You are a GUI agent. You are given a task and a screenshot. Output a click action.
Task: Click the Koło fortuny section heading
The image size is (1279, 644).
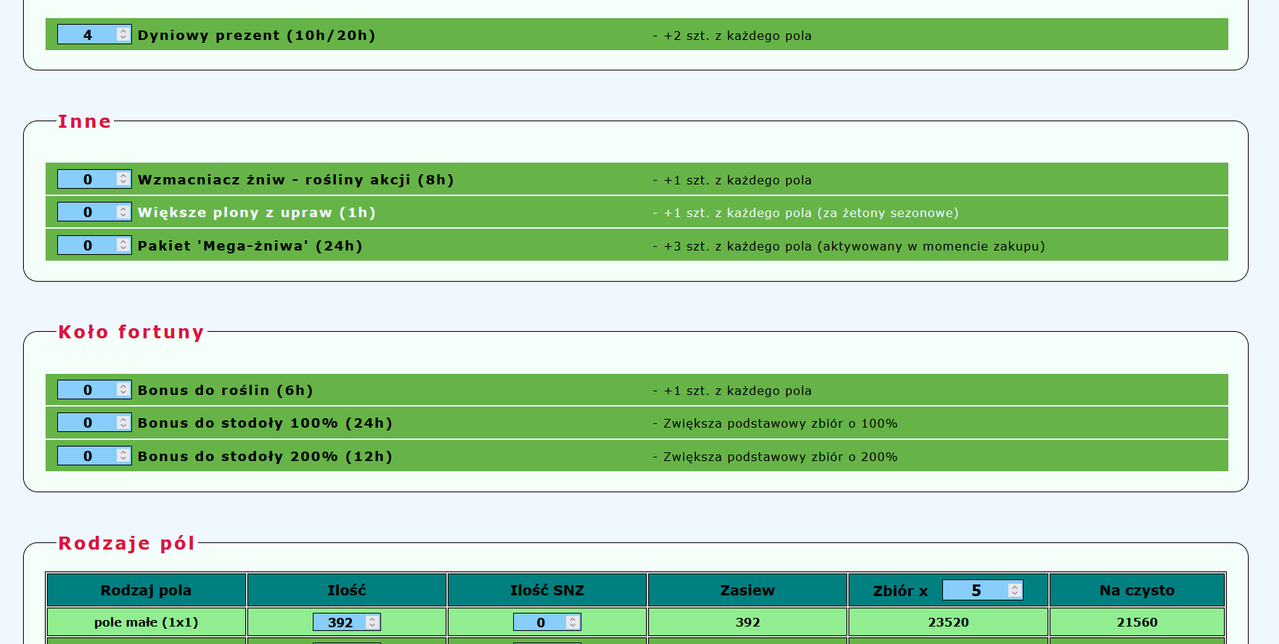point(131,332)
